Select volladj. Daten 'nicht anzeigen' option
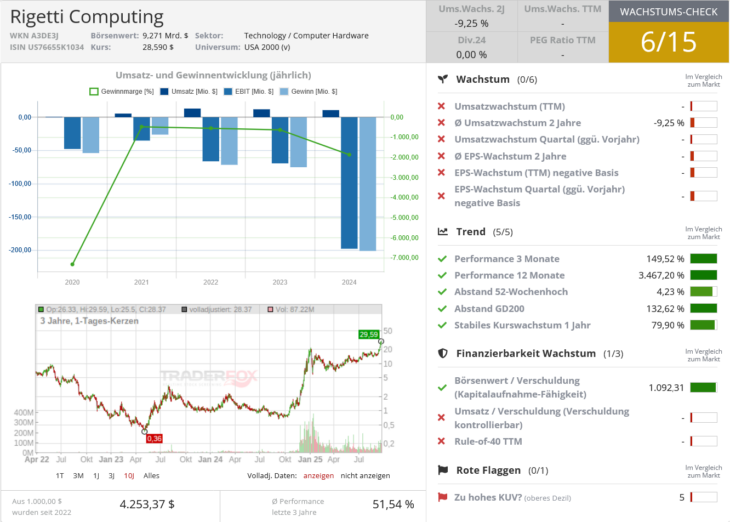The image size is (730, 522). click(x=365, y=475)
